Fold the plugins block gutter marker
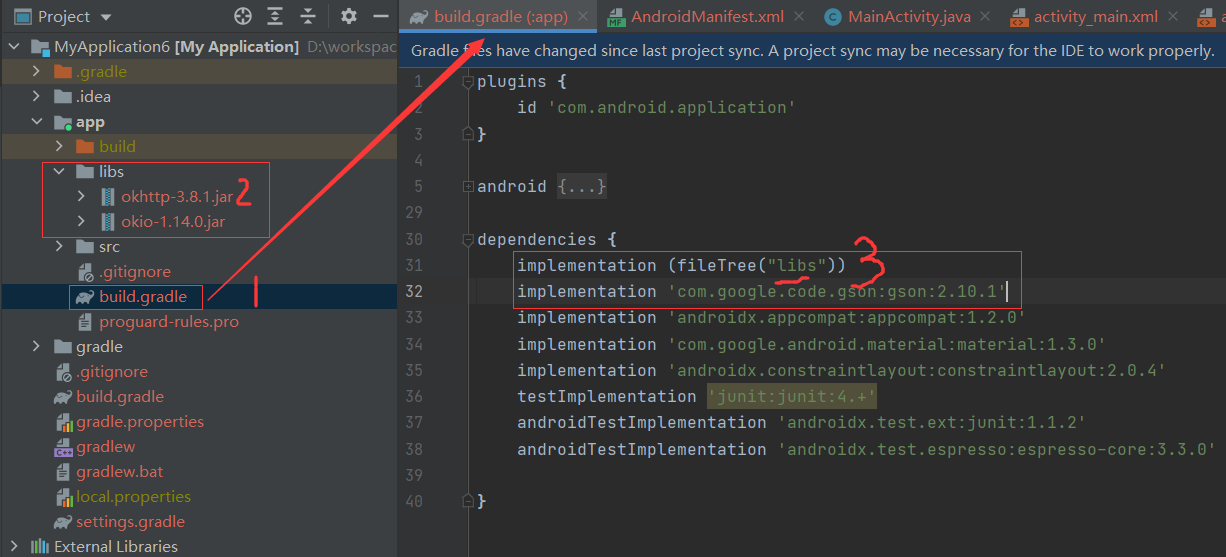 467,82
